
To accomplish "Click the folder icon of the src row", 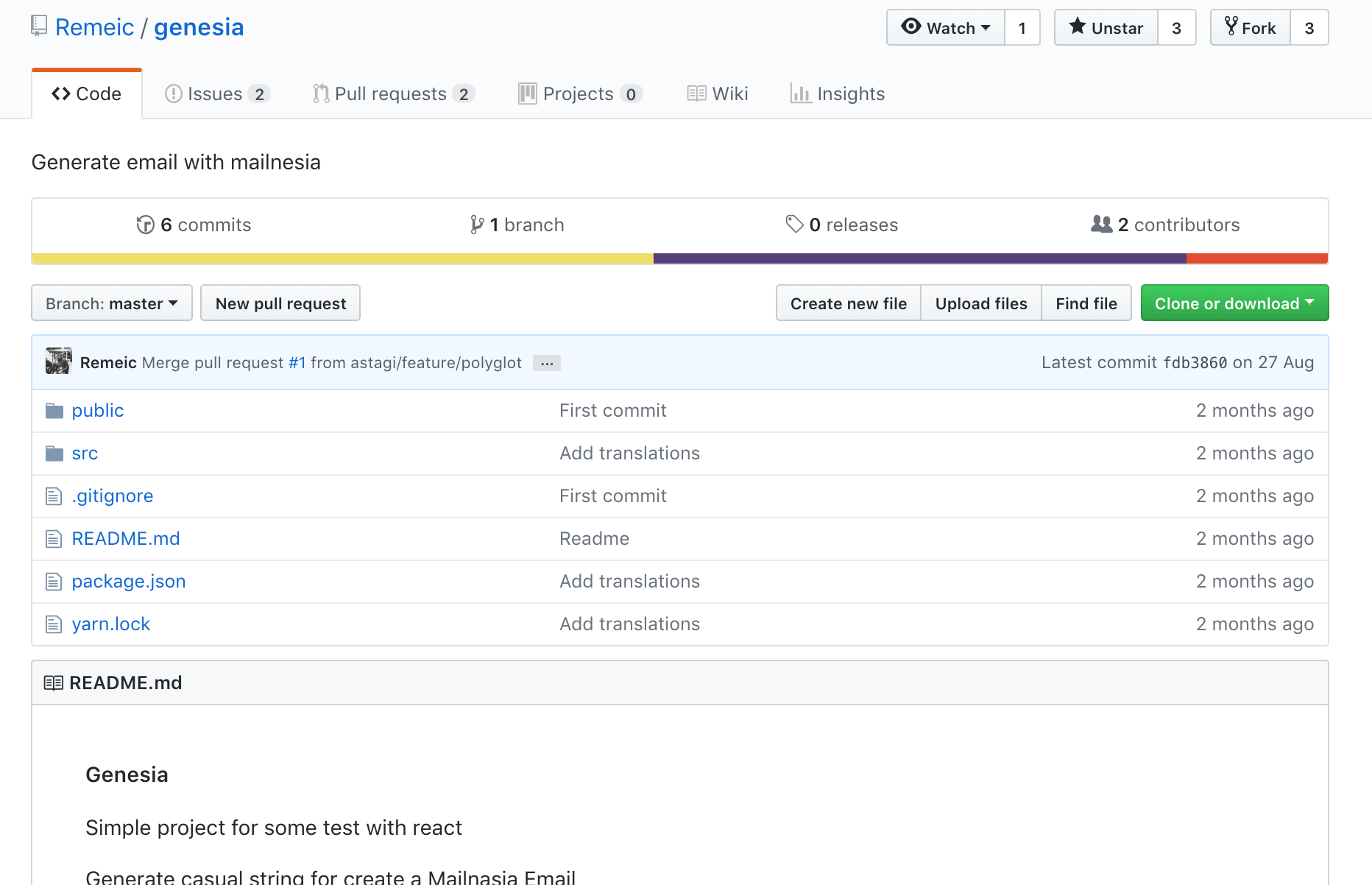I will pyautogui.click(x=54, y=454).
